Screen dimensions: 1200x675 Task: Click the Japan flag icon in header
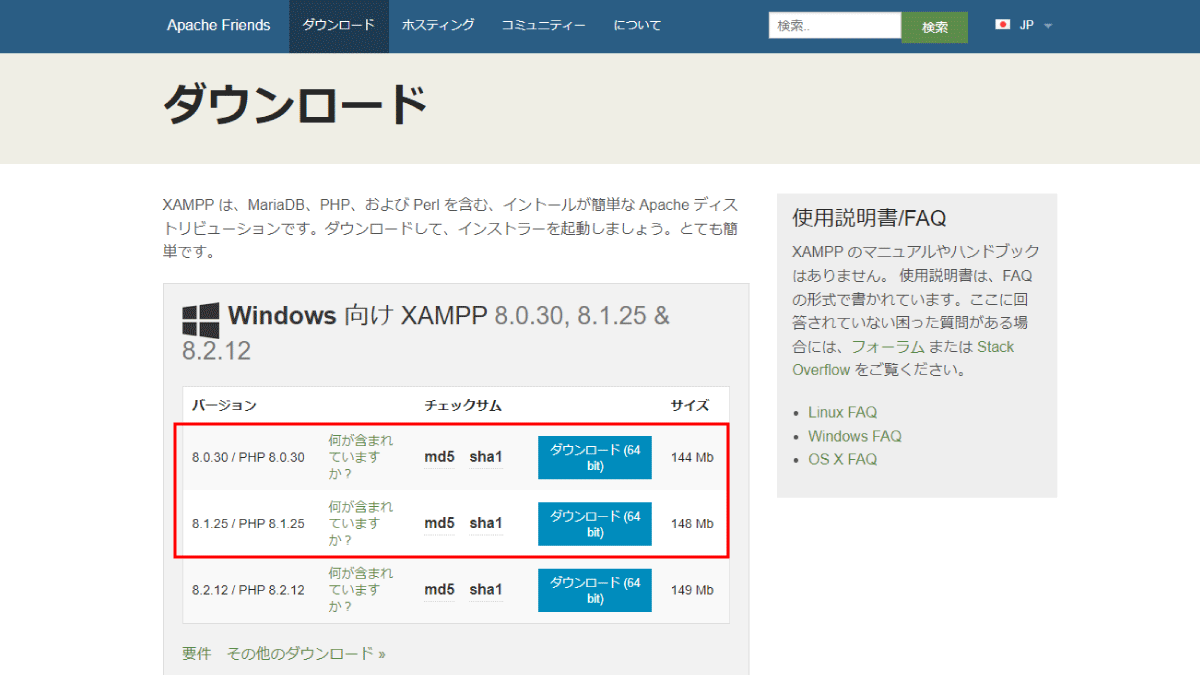coord(1003,25)
